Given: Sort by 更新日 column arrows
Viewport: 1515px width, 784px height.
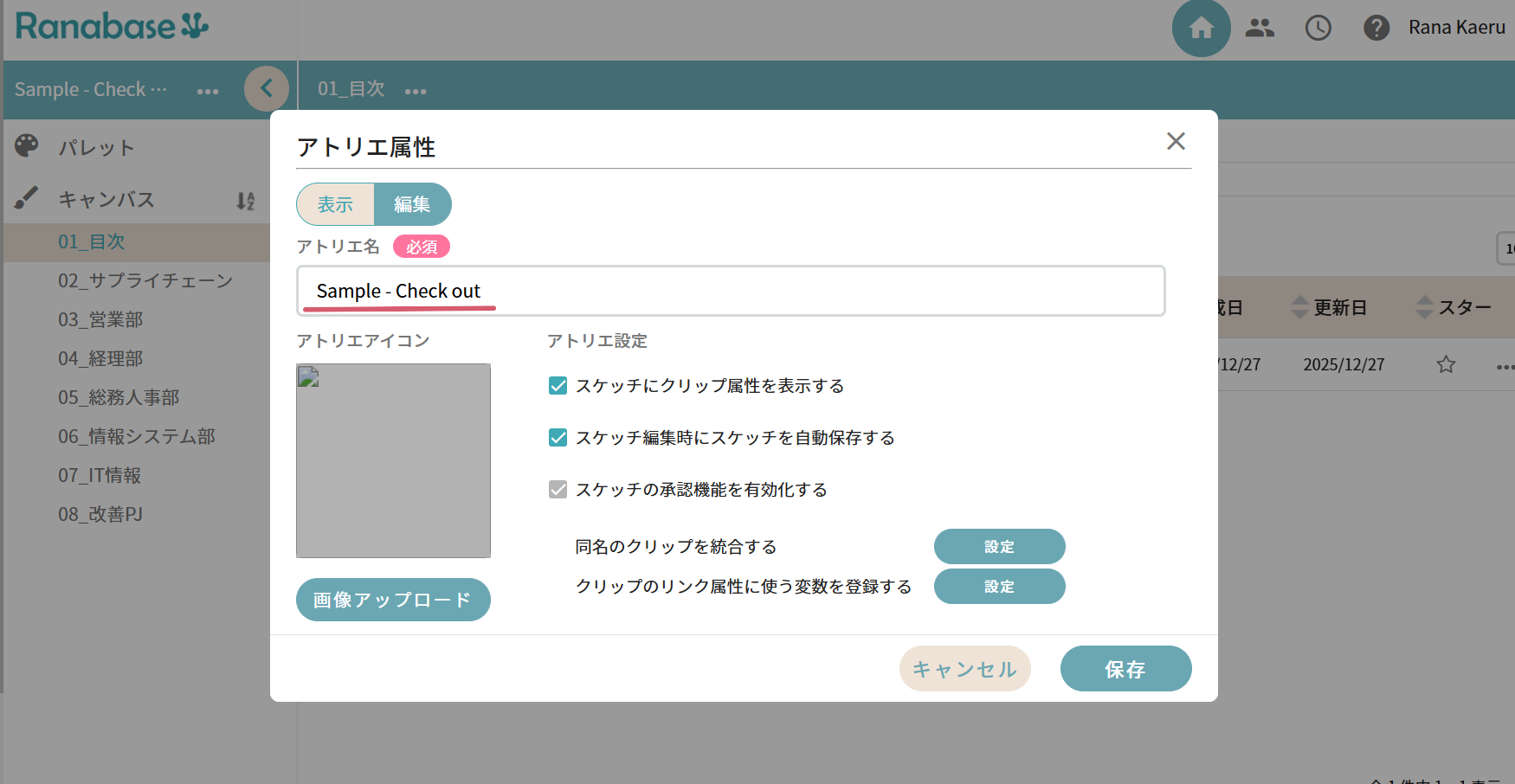Looking at the screenshot, I should [x=1299, y=307].
